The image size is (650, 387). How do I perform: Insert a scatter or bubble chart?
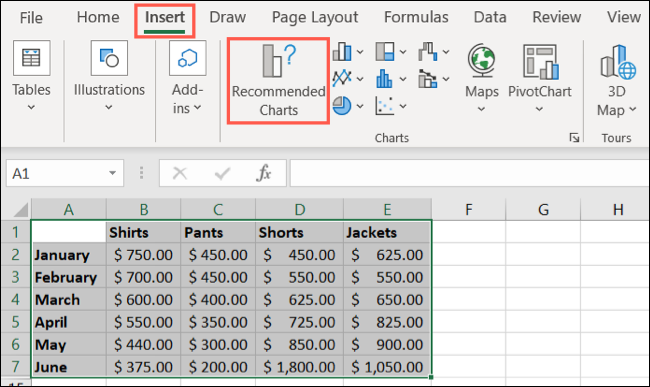pos(385,106)
